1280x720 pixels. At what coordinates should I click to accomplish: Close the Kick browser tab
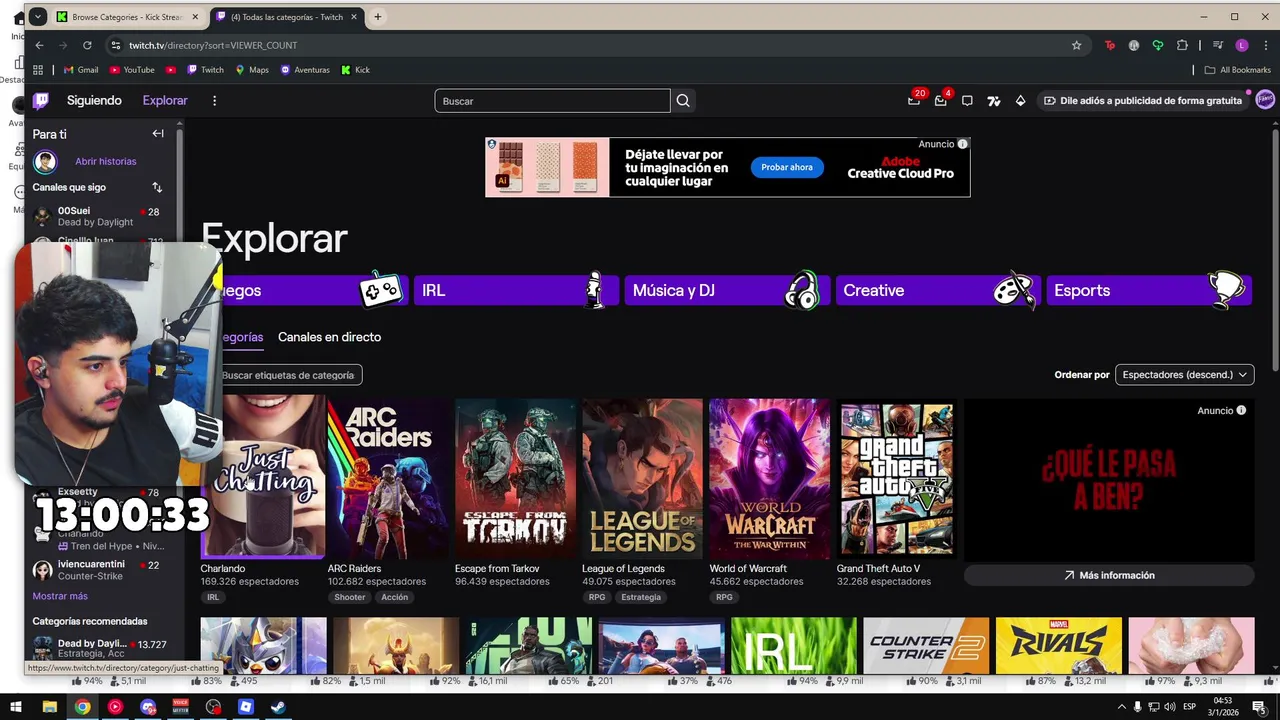(195, 17)
